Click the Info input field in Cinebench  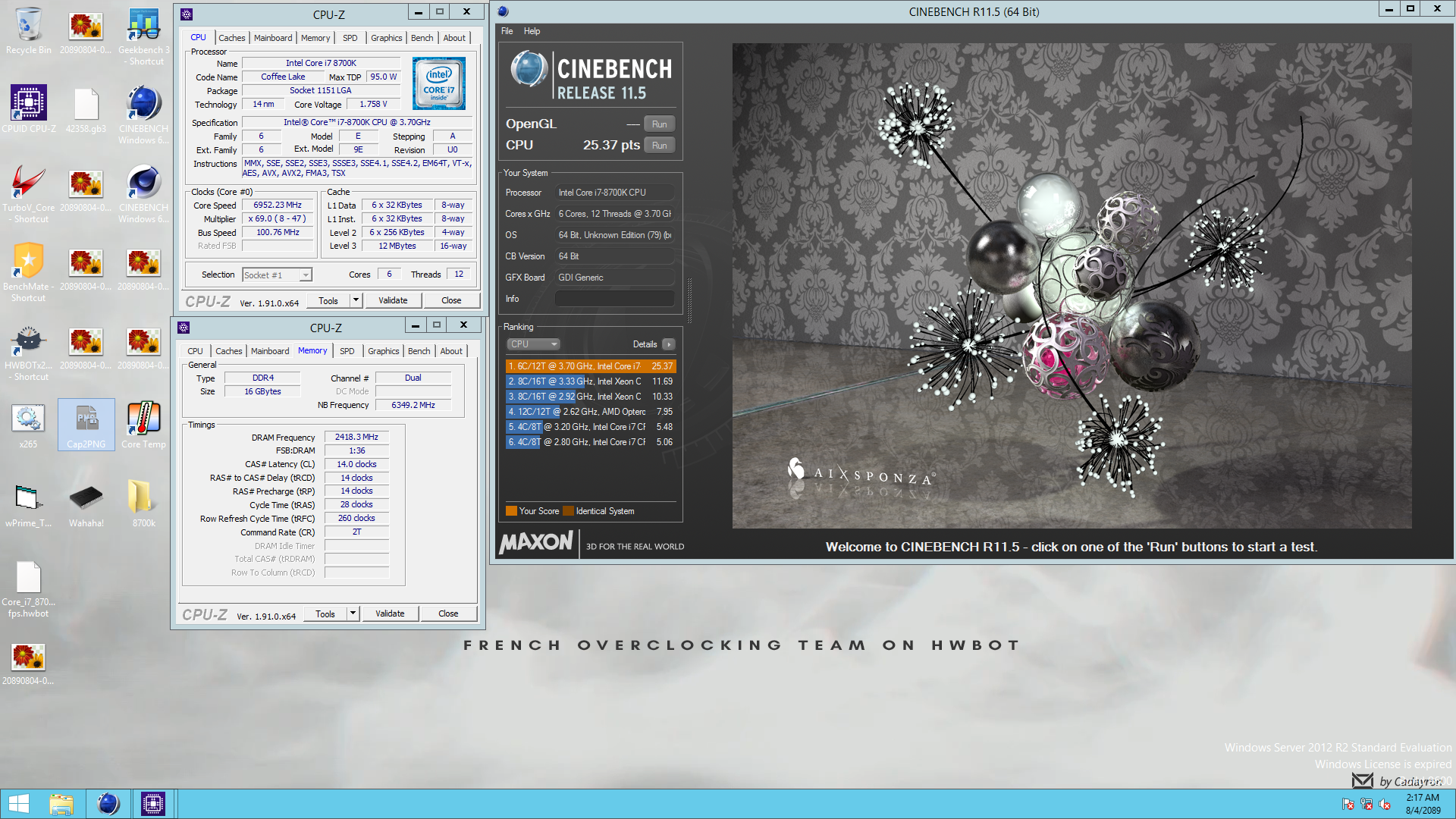pos(614,299)
